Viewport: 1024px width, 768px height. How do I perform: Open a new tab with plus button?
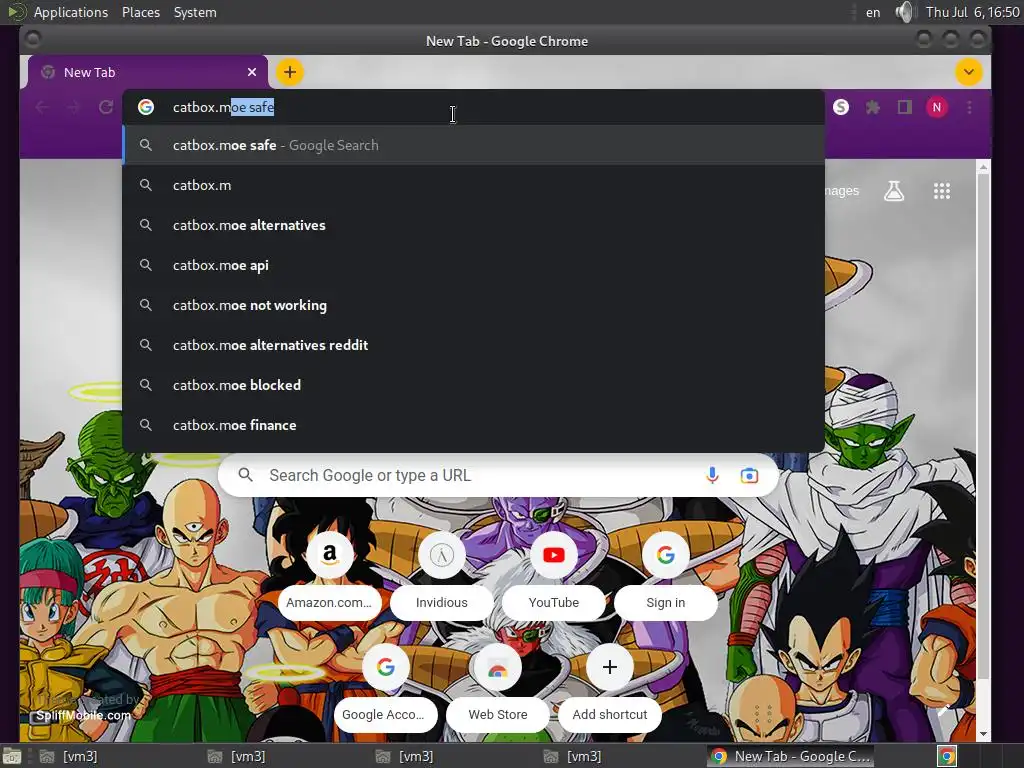pos(290,72)
